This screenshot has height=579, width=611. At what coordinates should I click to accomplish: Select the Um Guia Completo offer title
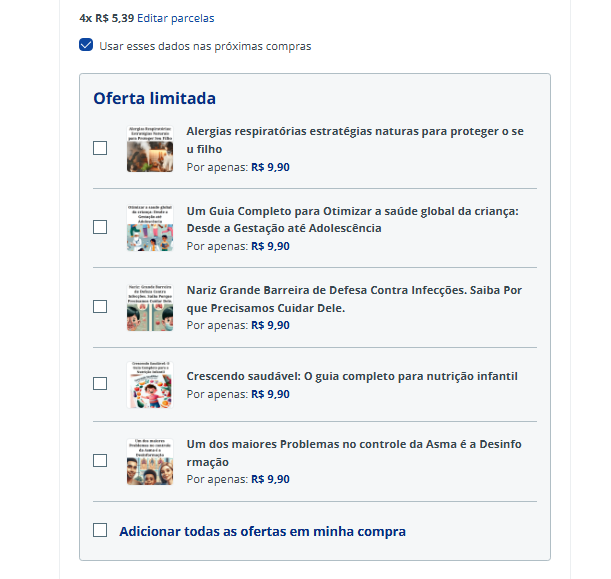click(x=353, y=219)
